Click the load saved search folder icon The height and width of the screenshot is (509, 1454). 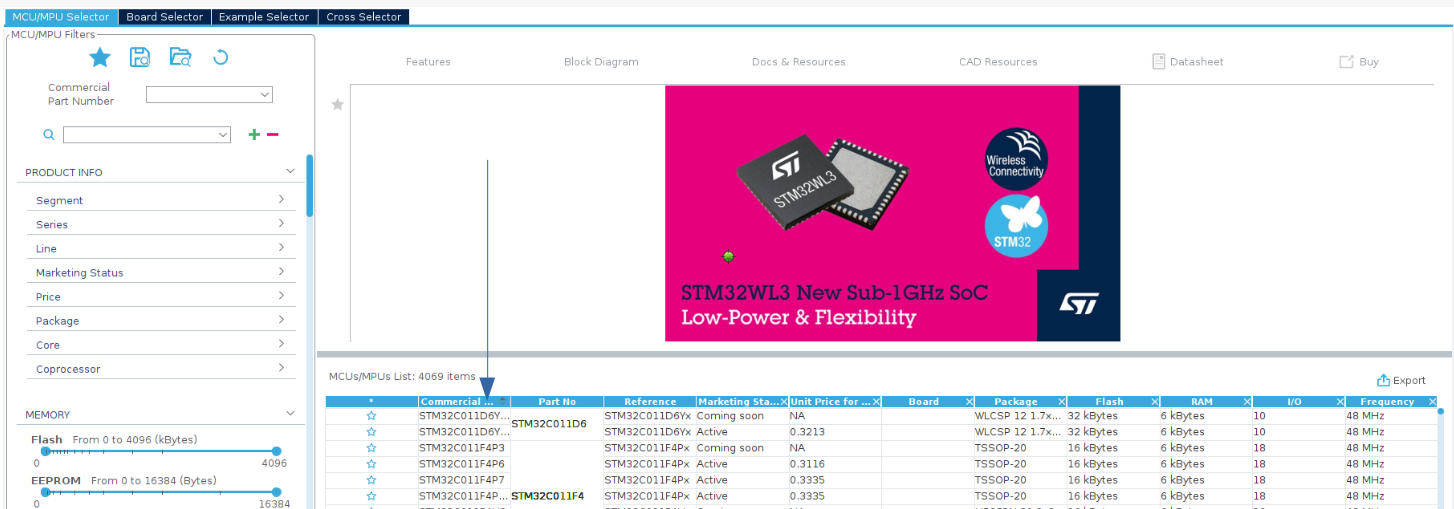[180, 57]
